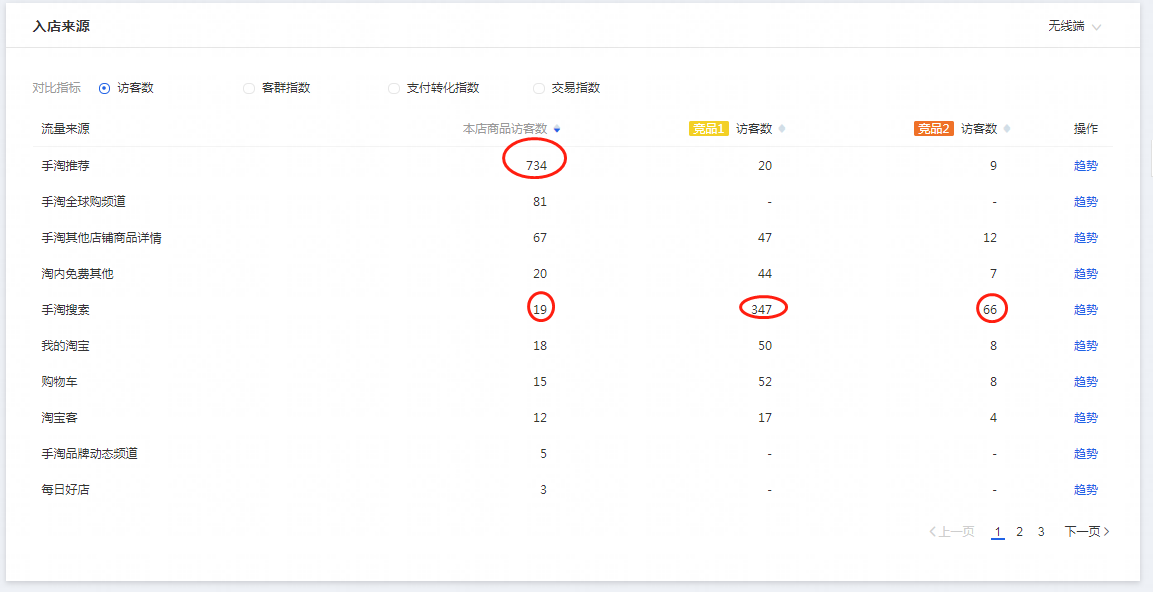
Task: Sort by 竞品2 访客数 icon
Action: [x=1007, y=129]
